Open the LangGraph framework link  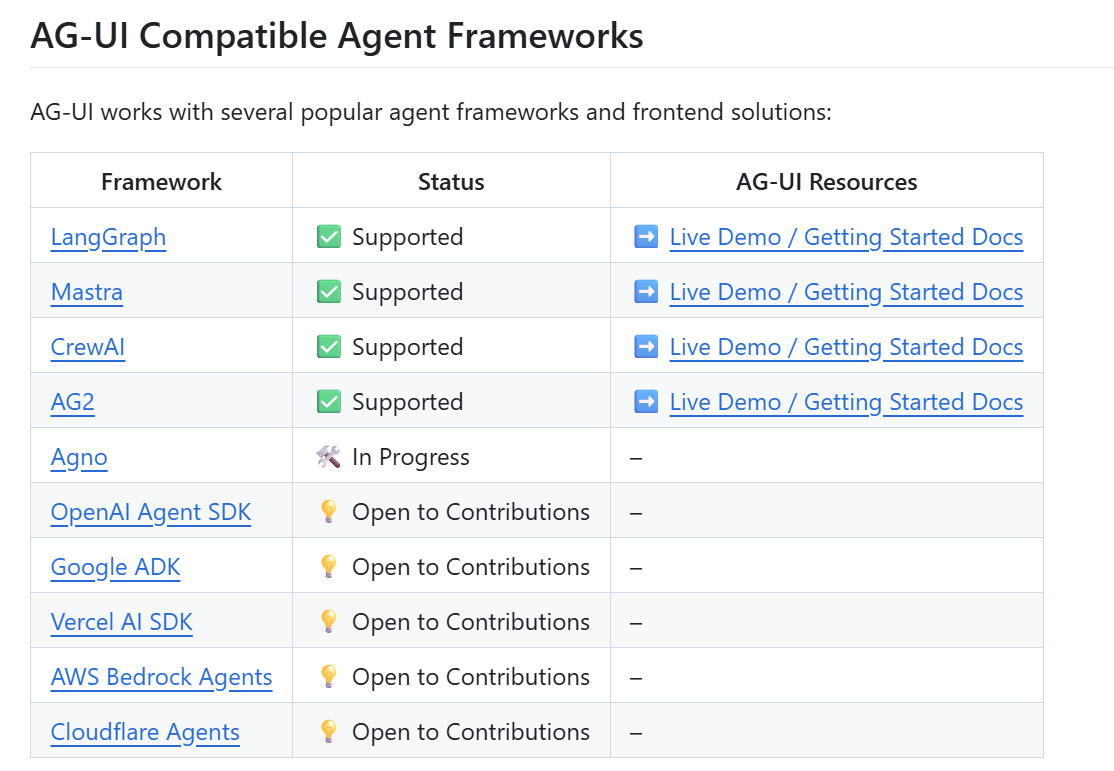point(108,237)
